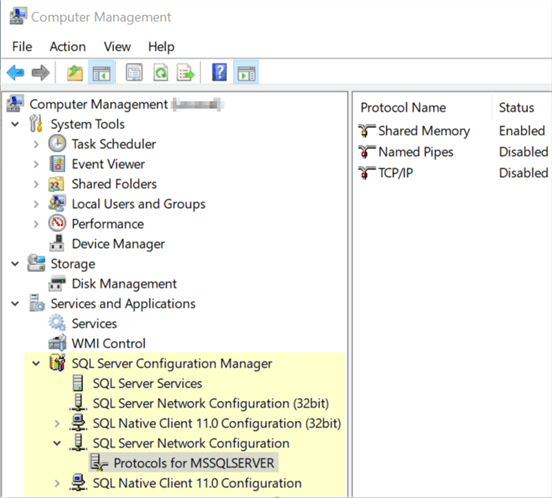The height and width of the screenshot is (498, 552).
Task: Select SQL Server Network Configuration (32bit)
Action: [x=211, y=403]
